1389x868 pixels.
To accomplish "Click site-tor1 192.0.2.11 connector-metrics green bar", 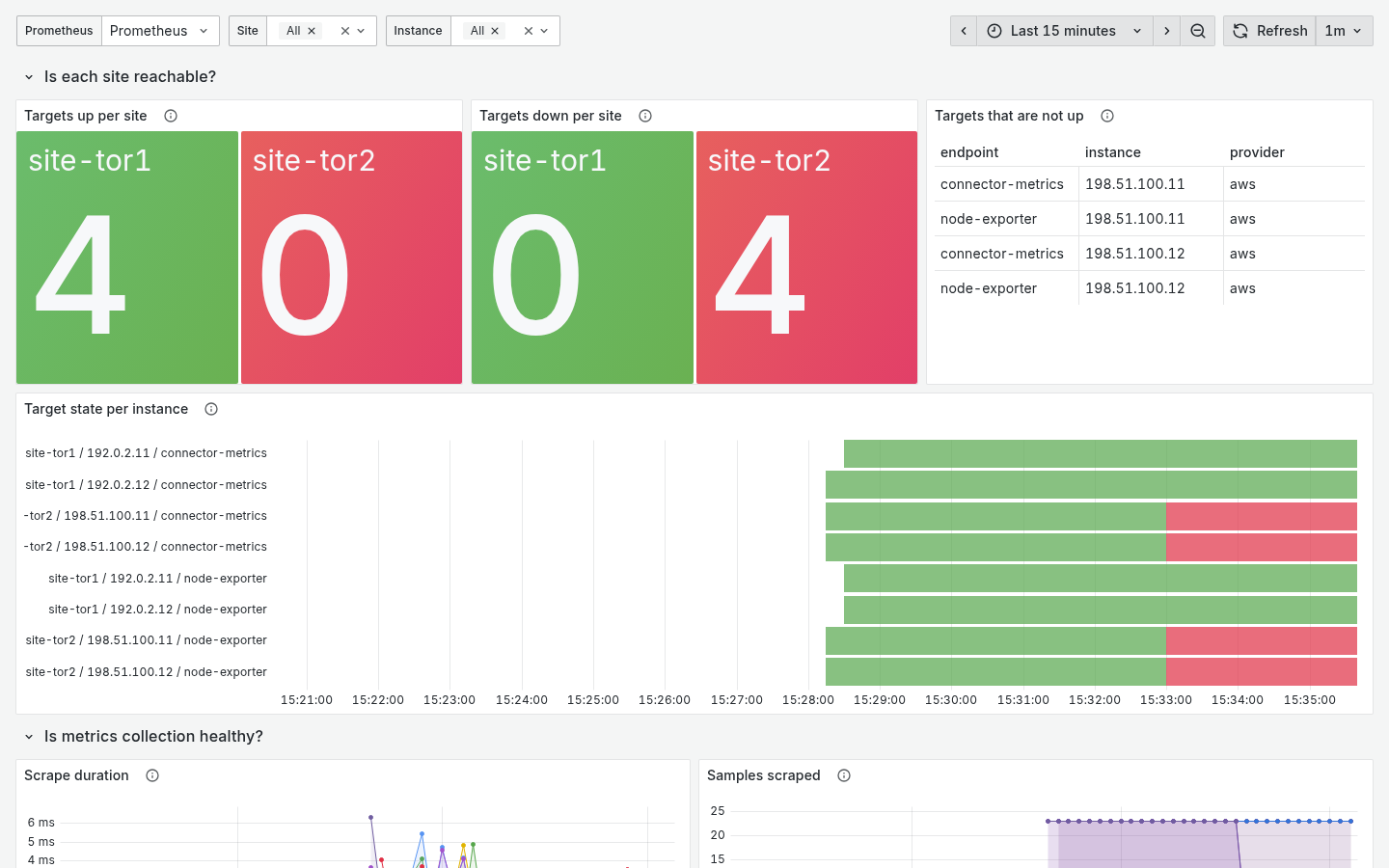I will [x=1101, y=453].
